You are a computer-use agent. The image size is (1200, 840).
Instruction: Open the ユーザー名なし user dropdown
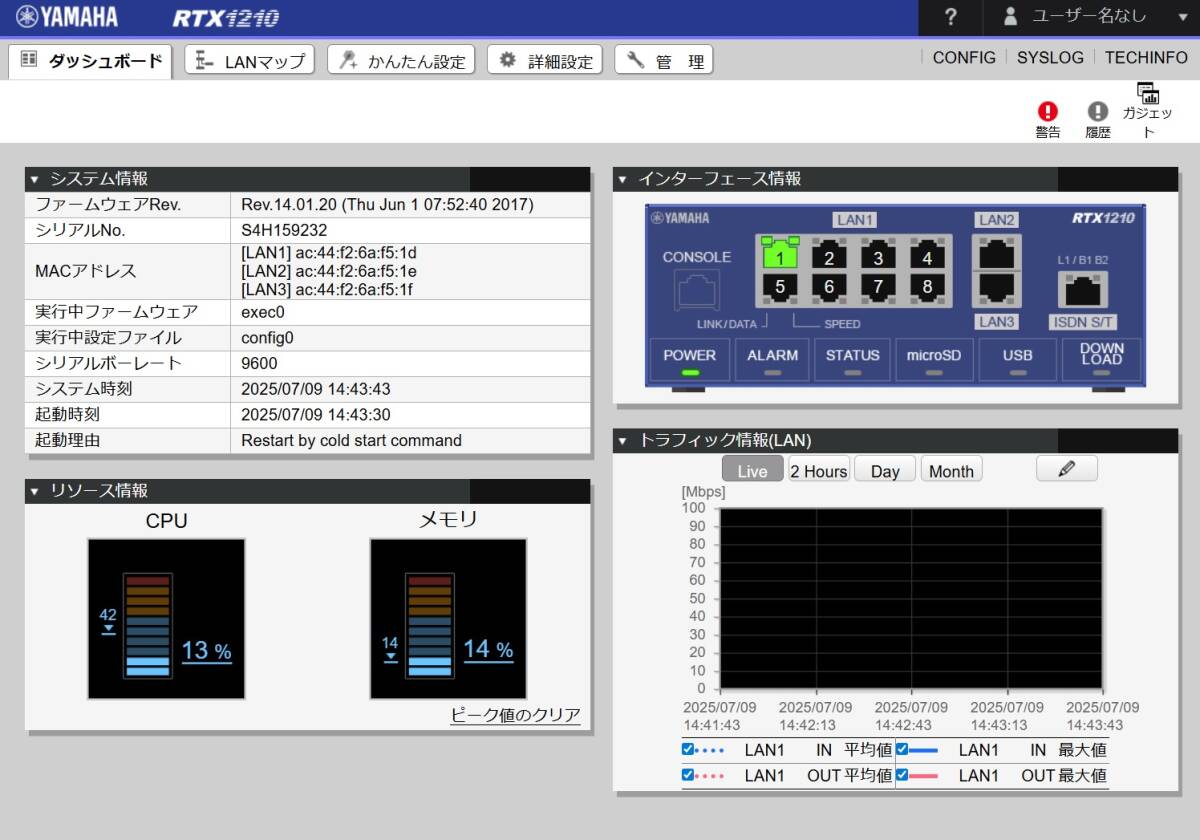1092,17
